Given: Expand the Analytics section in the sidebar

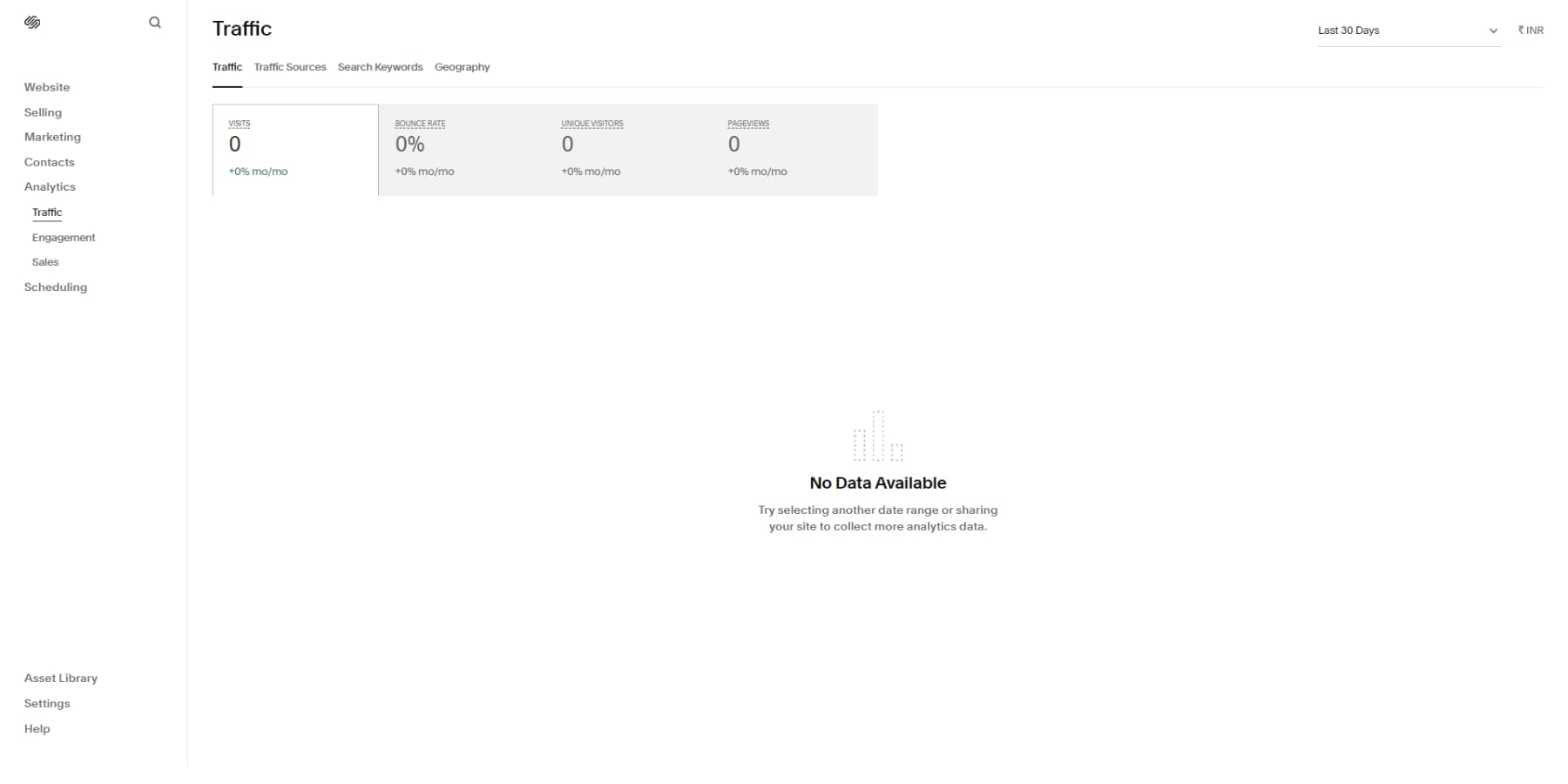Looking at the screenshot, I should click(50, 186).
